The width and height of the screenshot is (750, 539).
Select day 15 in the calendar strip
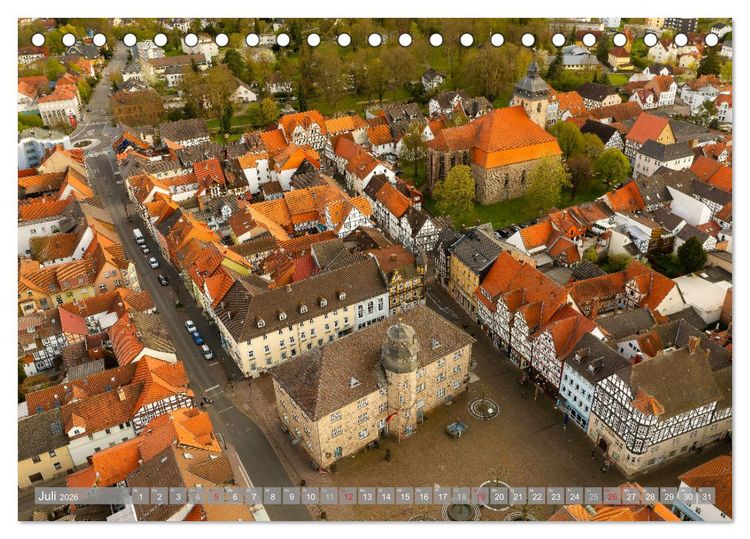405,496
